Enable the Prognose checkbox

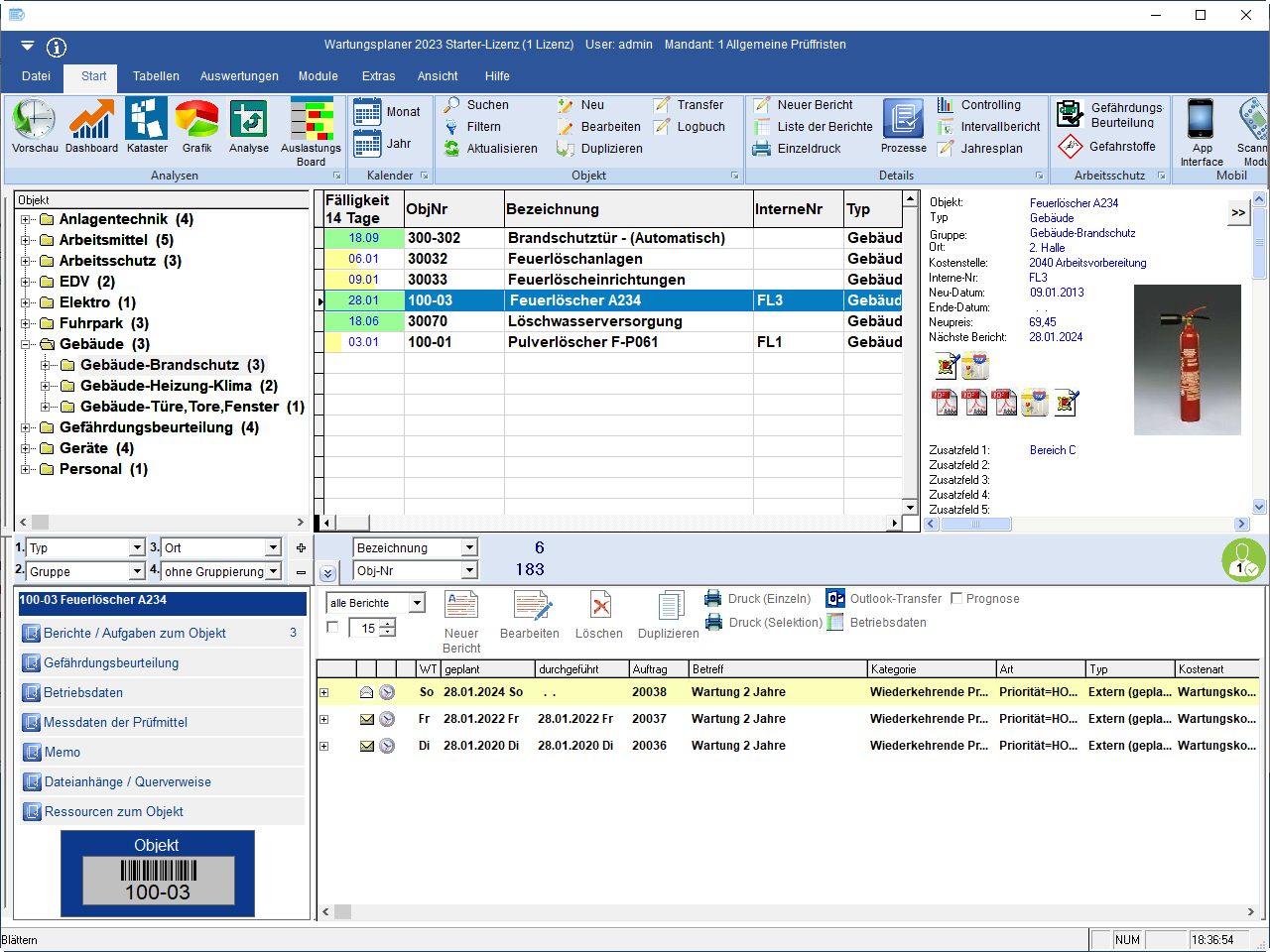(x=956, y=599)
